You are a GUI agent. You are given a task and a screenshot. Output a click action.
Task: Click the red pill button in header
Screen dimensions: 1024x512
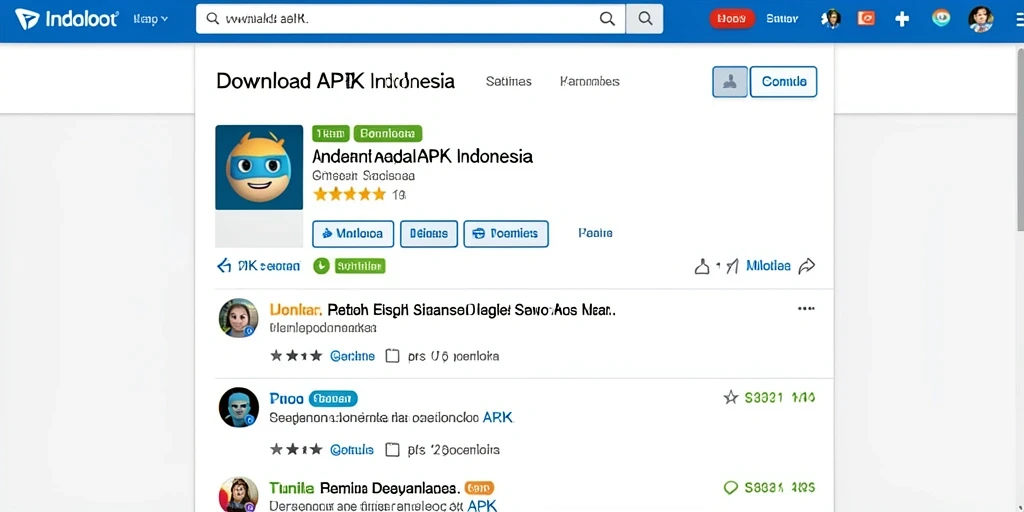point(731,19)
